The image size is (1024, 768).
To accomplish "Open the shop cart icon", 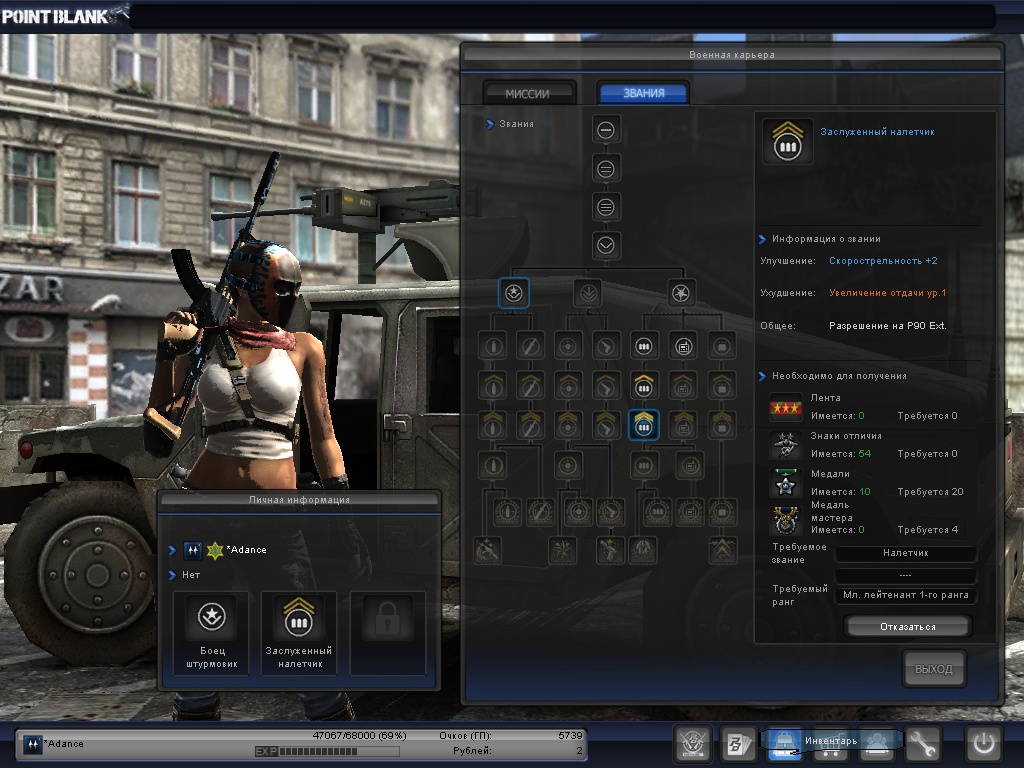I will click(830, 743).
